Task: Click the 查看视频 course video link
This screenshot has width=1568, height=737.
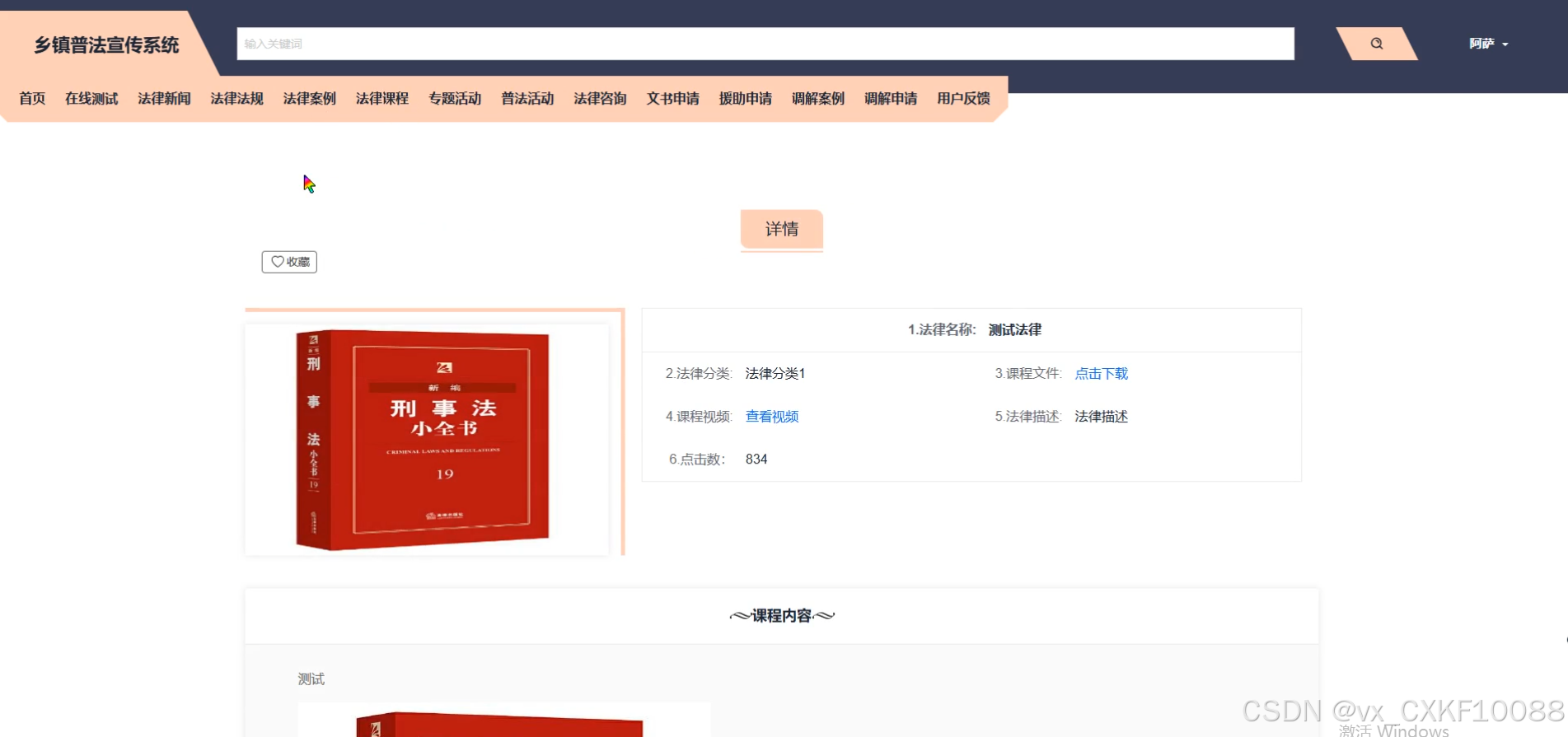Action: point(772,417)
